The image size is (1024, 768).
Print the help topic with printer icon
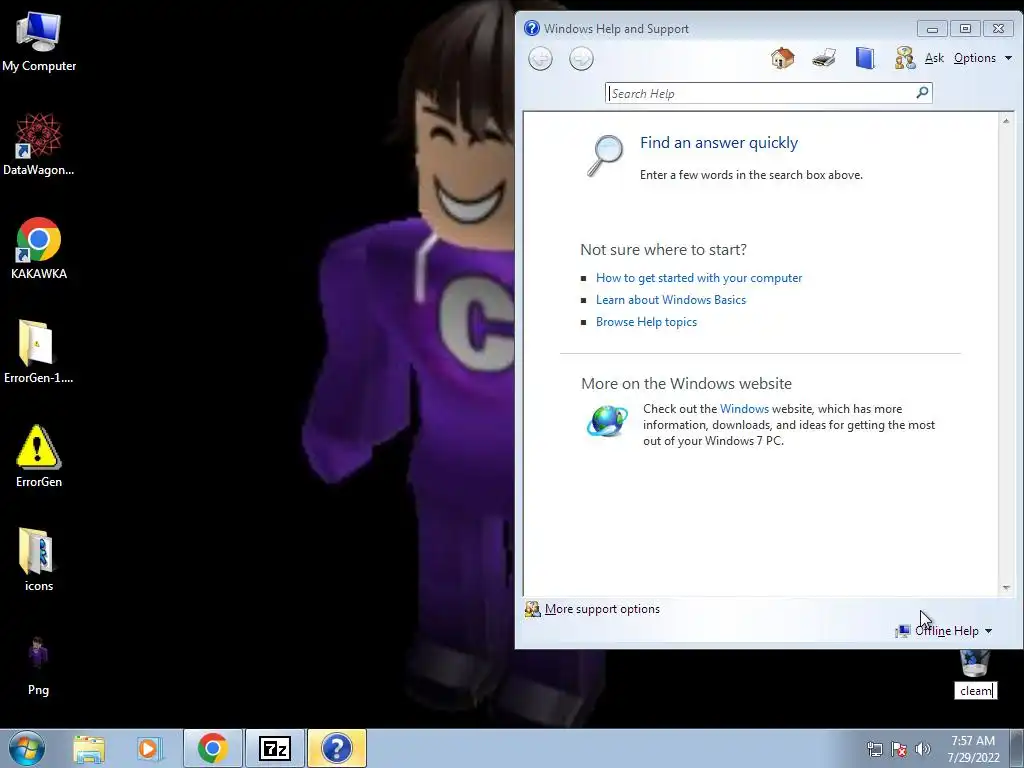pyautogui.click(x=824, y=58)
